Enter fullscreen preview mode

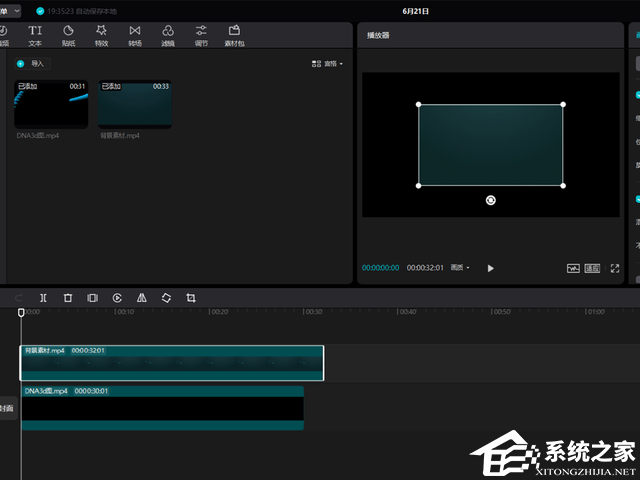coord(615,268)
